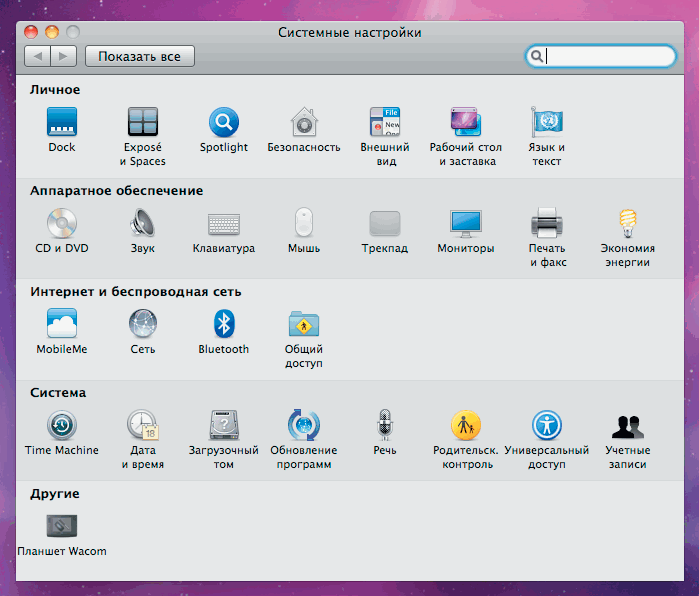Click the forward navigation arrow
Image resolution: width=699 pixels, height=596 pixels.
coord(63,57)
